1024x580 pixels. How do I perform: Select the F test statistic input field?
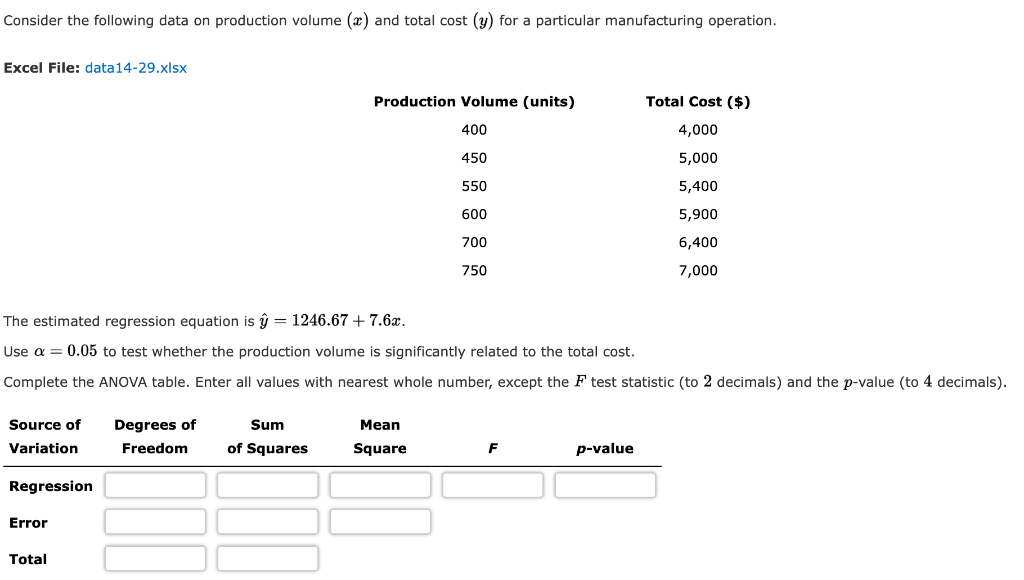tap(492, 485)
